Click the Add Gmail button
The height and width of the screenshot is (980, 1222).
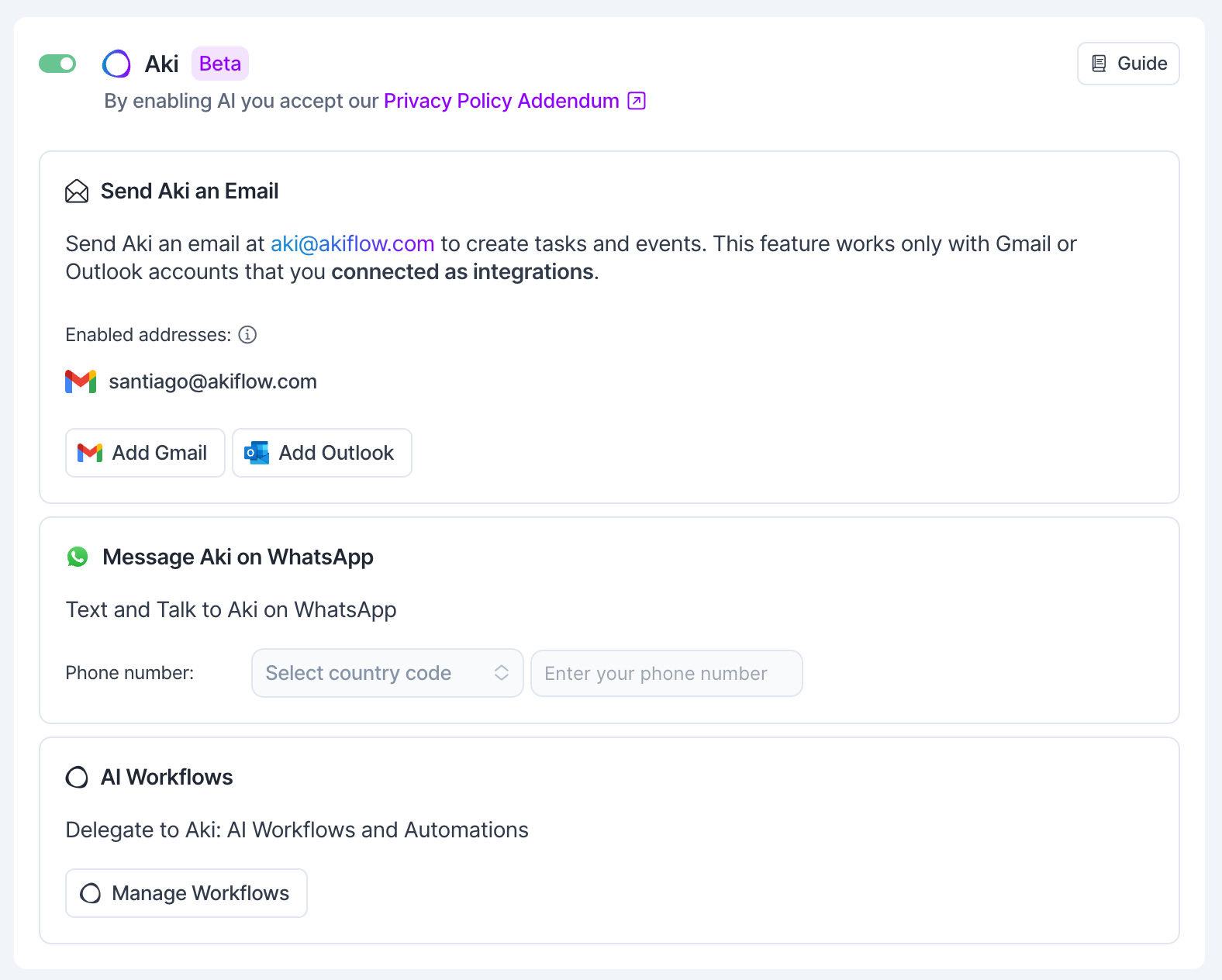click(145, 453)
